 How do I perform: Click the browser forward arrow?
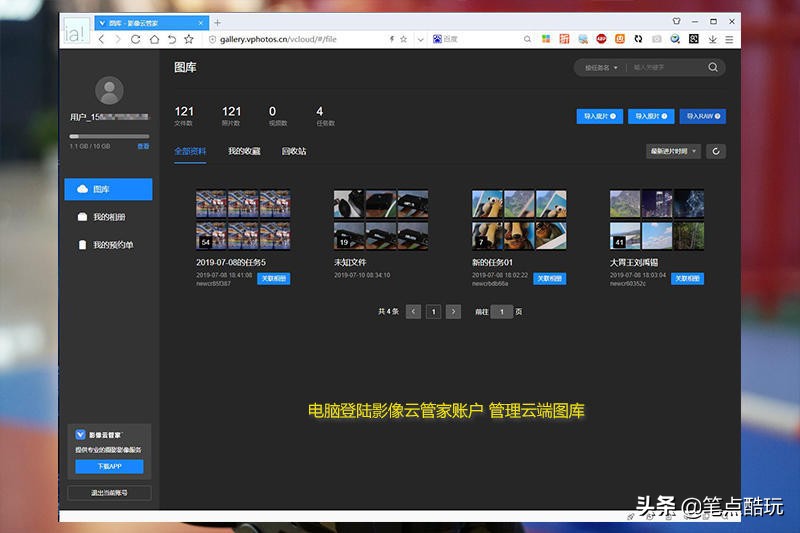click(x=118, y=39)
